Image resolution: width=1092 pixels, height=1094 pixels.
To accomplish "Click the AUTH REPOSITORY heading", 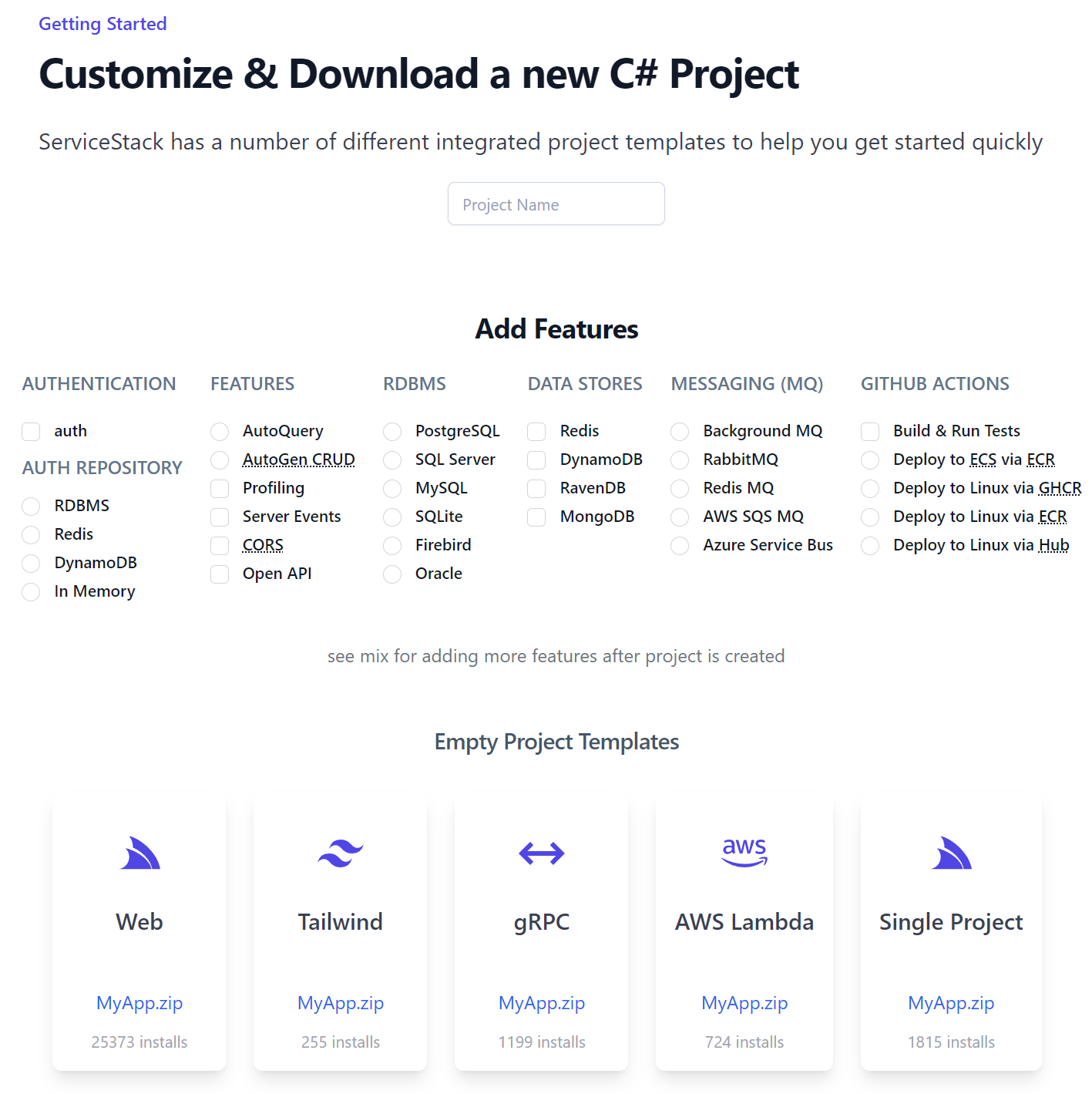I will (102, 468).
